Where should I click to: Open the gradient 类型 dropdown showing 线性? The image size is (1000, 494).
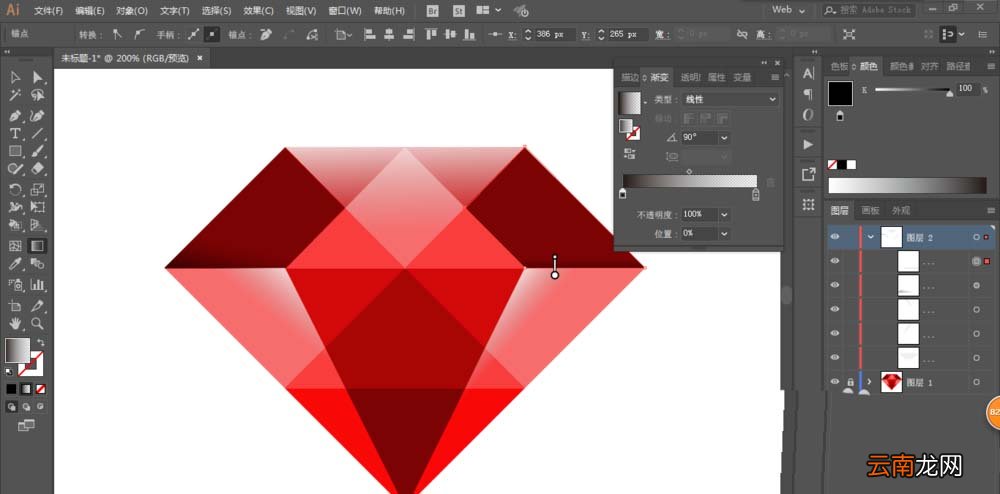730,99
